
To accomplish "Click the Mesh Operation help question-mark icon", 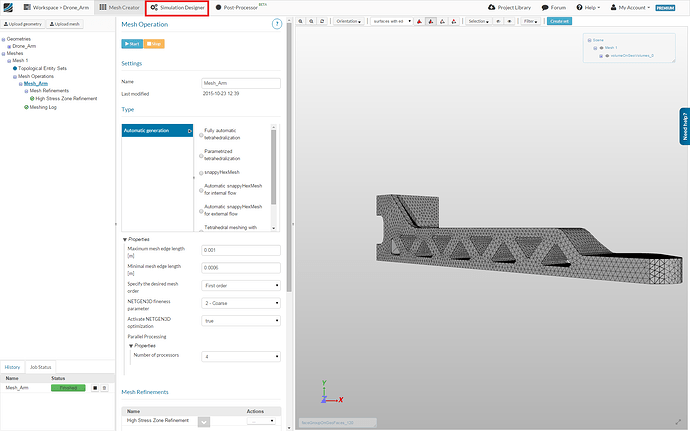I will pyautogui.click(x=276, y=24).
